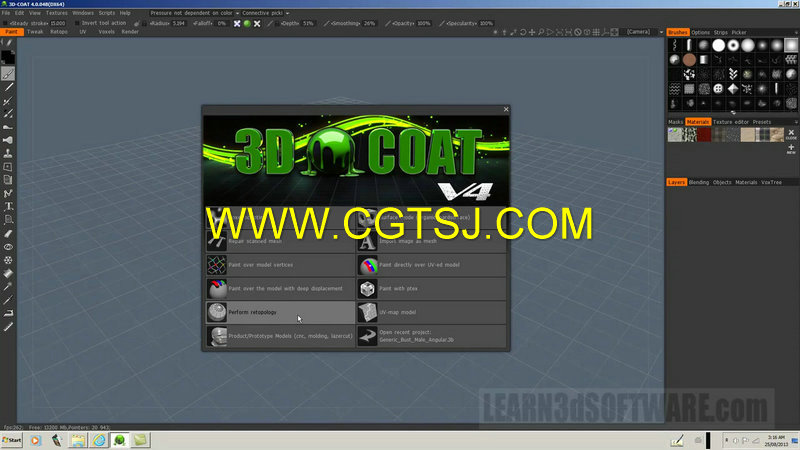Switch to the Tweak room tab
This screenshot has height=450, width=800.
[x=35, y=32]
